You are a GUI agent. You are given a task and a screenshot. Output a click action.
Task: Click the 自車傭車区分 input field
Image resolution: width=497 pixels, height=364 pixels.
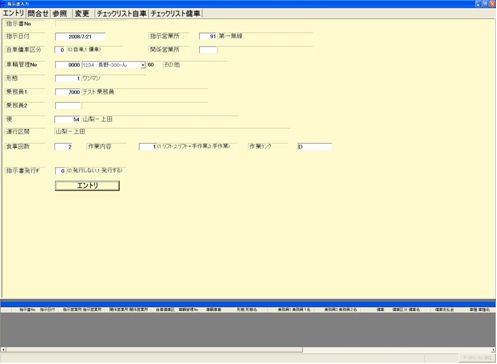coord(60,50)
